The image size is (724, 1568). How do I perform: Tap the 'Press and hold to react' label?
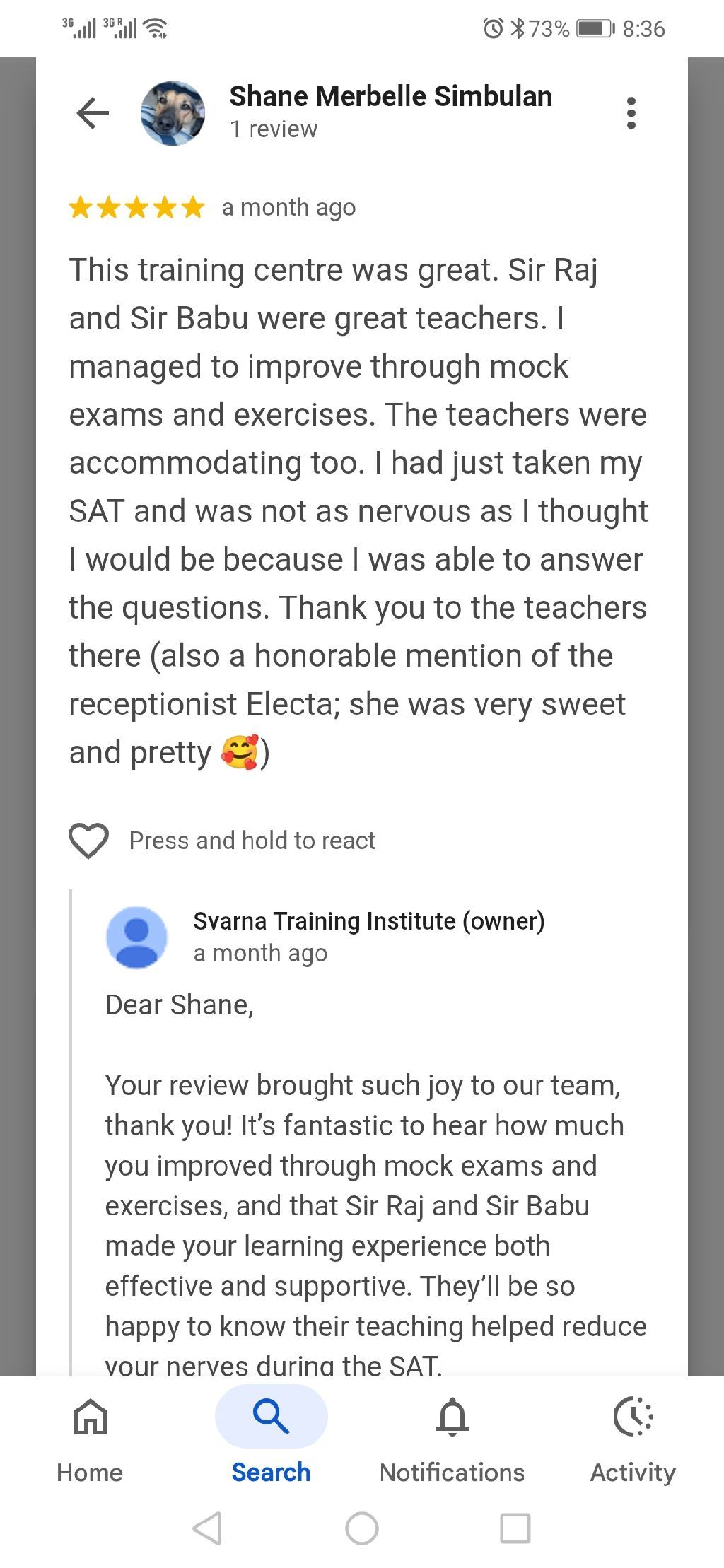click(252, 841)
